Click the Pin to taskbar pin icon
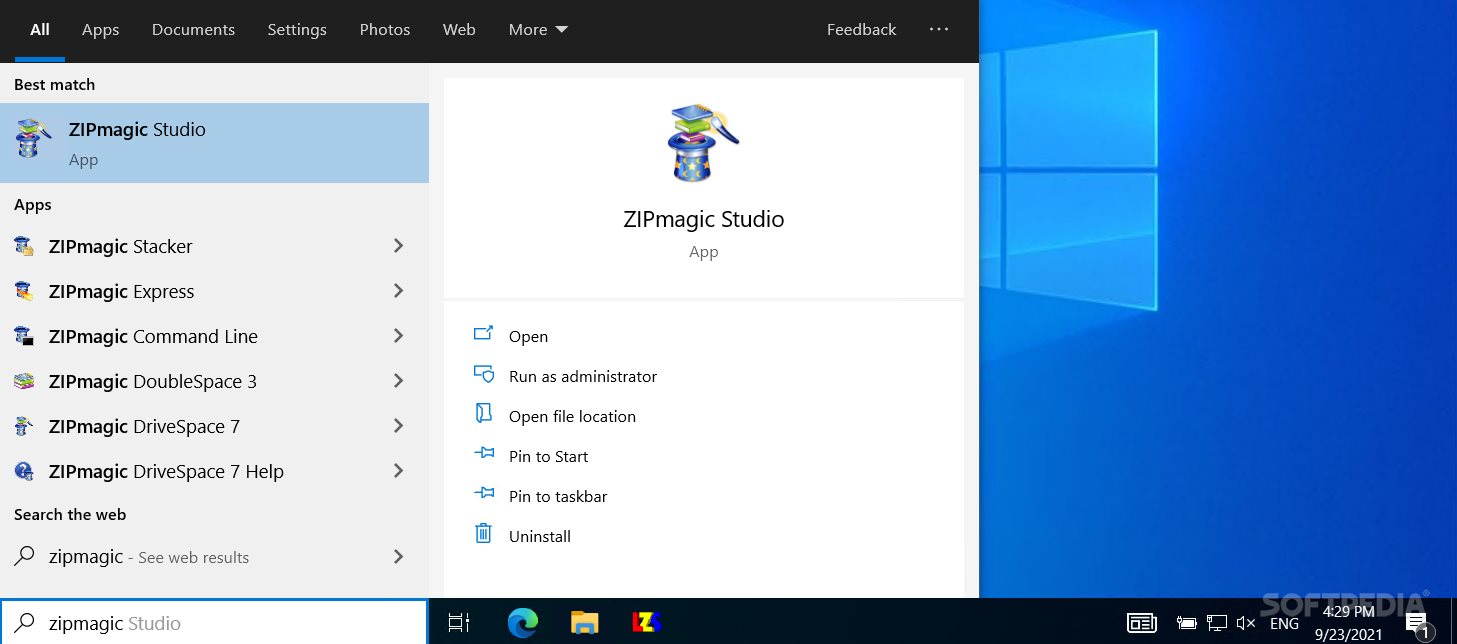Image resolution: width=1457 pixels, height=644 pixels. tap(484, 495)
